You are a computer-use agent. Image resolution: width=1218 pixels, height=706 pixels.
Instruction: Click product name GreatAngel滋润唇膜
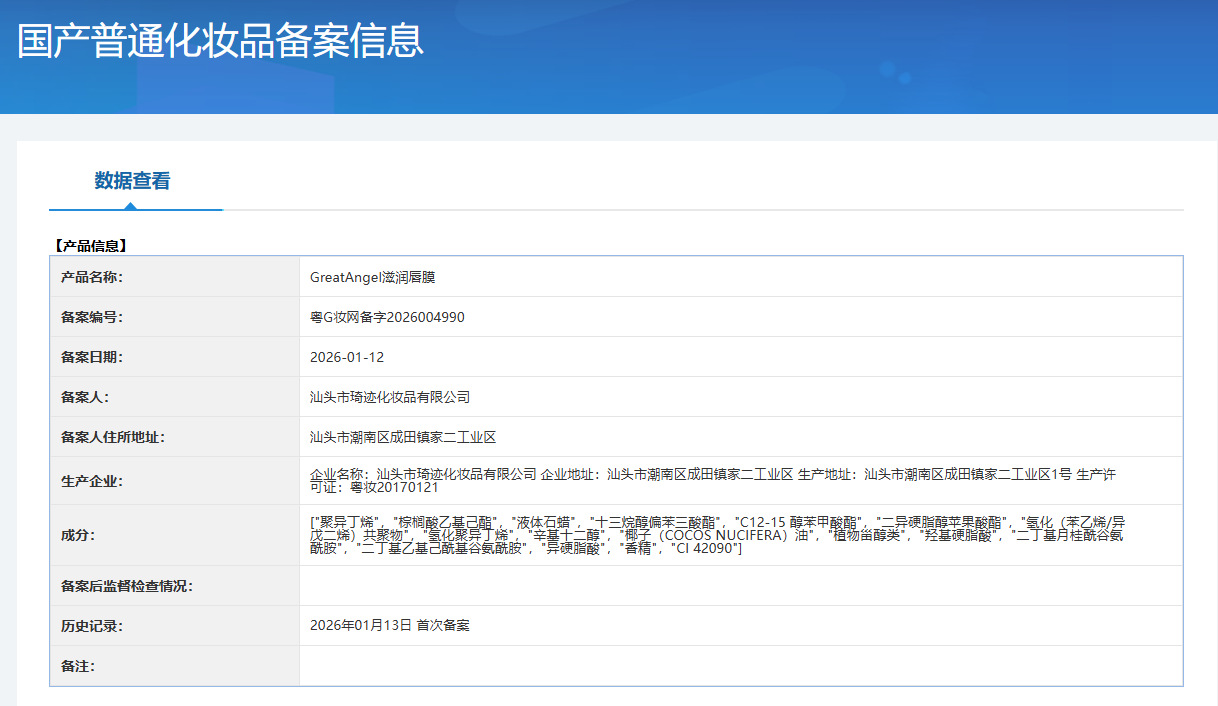[373, 277]
